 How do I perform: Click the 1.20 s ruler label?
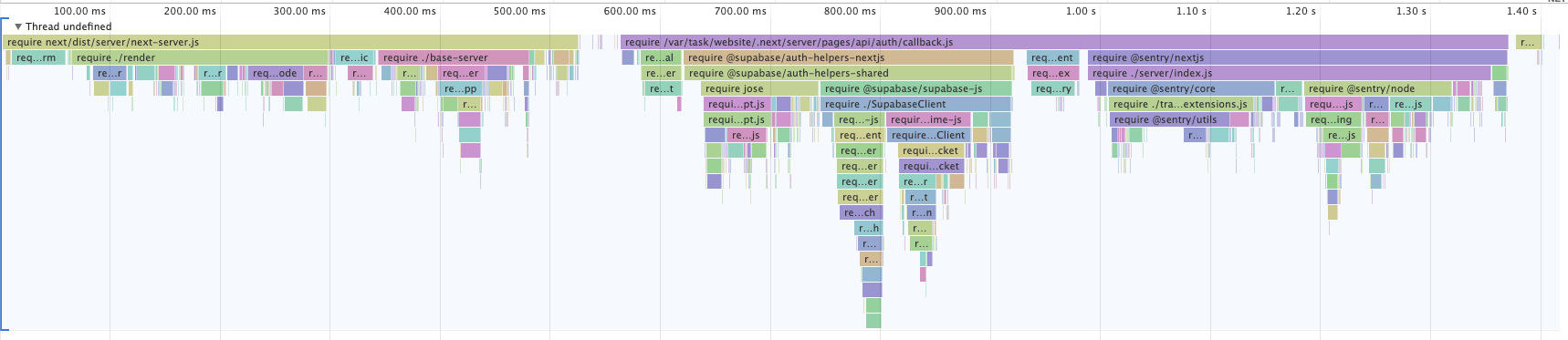[1301, 11]
